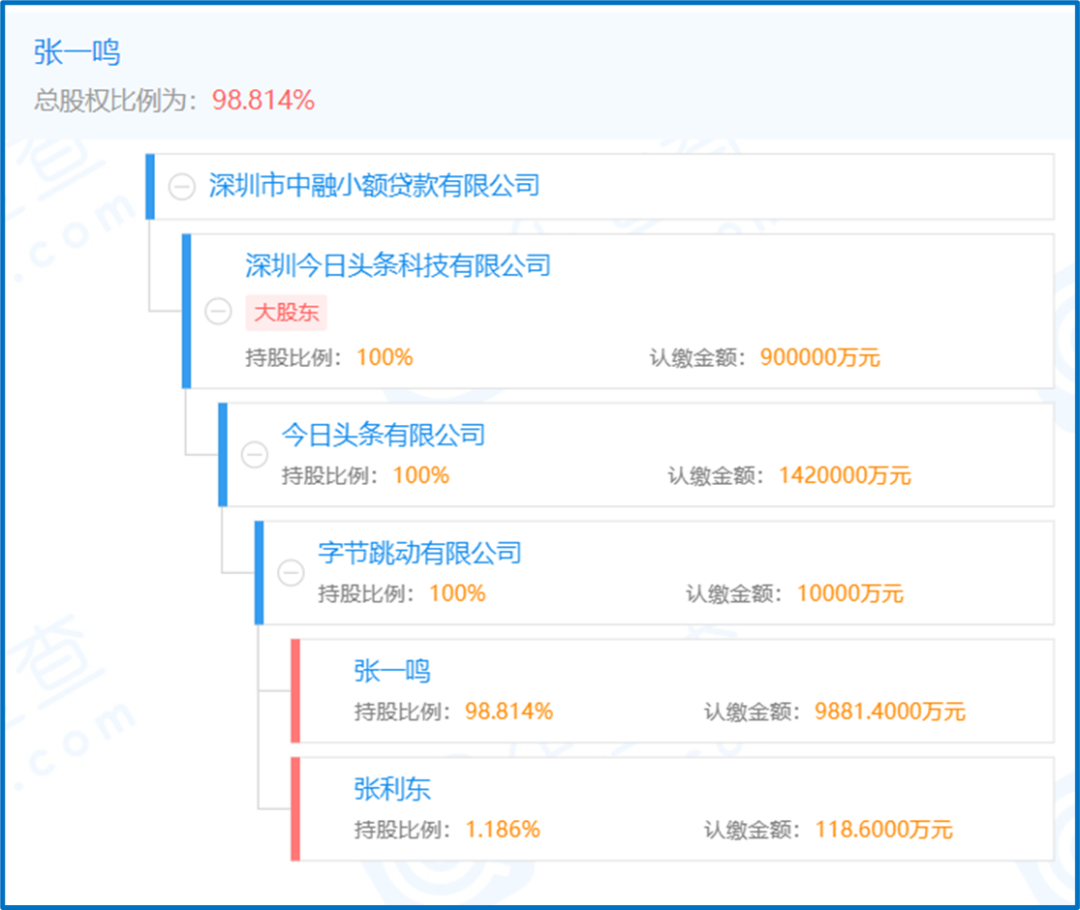Select 9881.4000万元 subscribed amount
The image size is (1080, 910).
(890, 711)
